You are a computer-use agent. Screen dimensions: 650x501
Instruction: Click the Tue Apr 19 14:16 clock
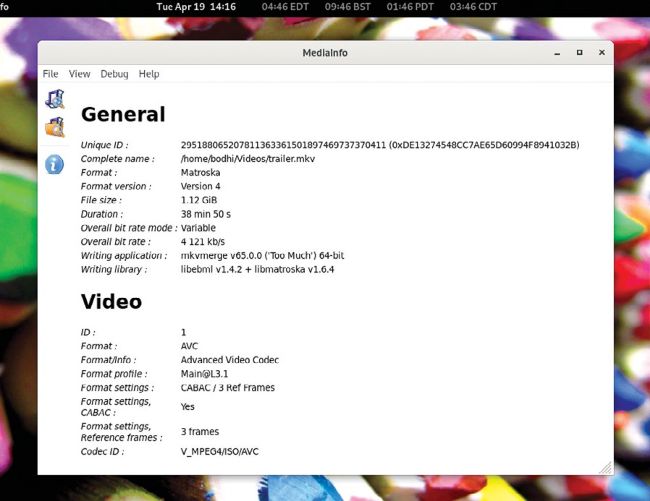pos(196,7)
